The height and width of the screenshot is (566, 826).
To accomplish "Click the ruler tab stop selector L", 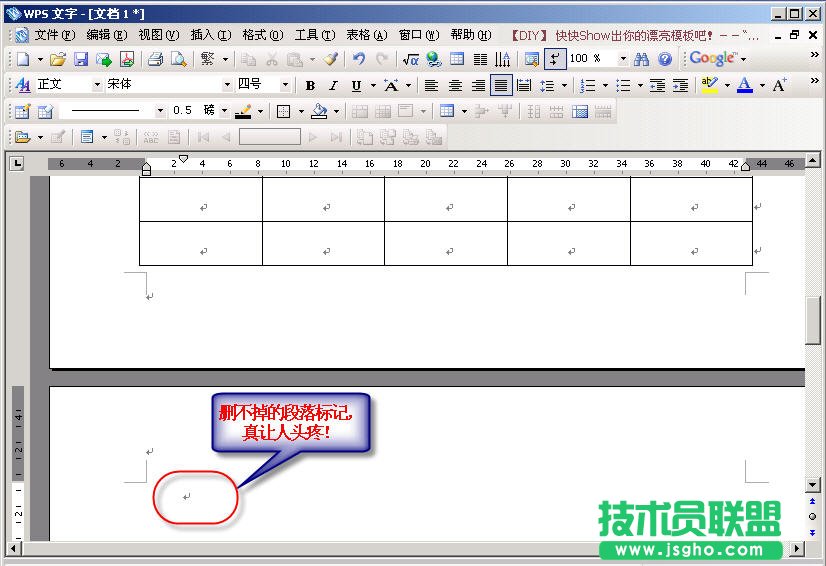I will (x=17, y=163).
